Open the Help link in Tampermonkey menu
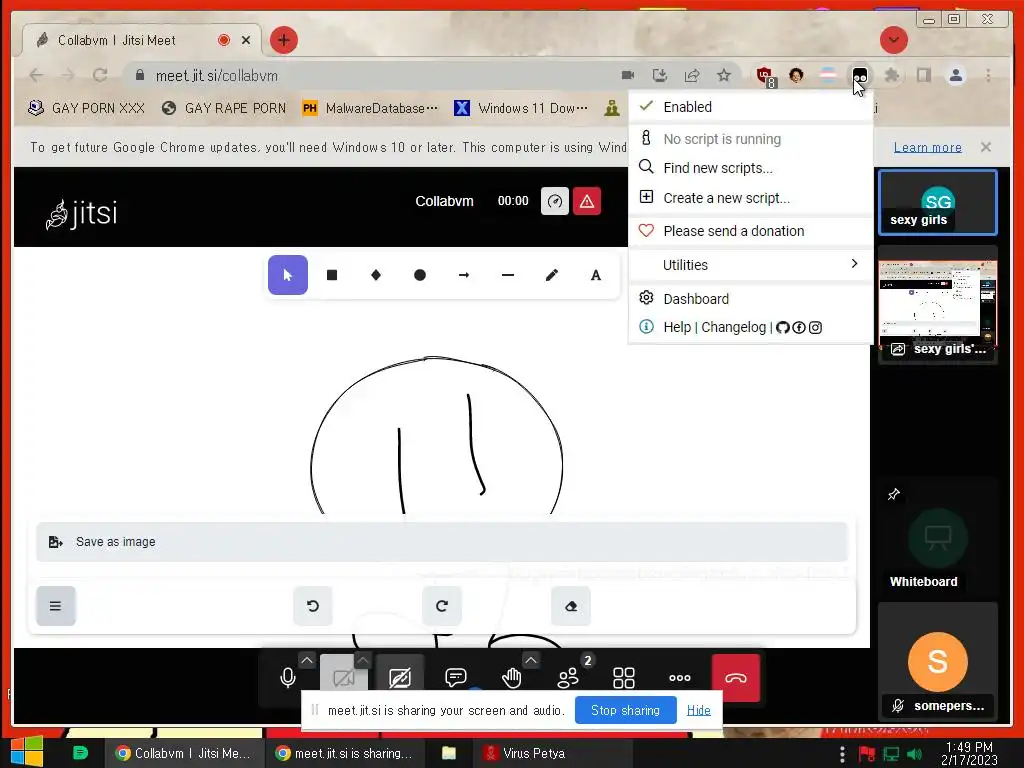 [677, 327]
